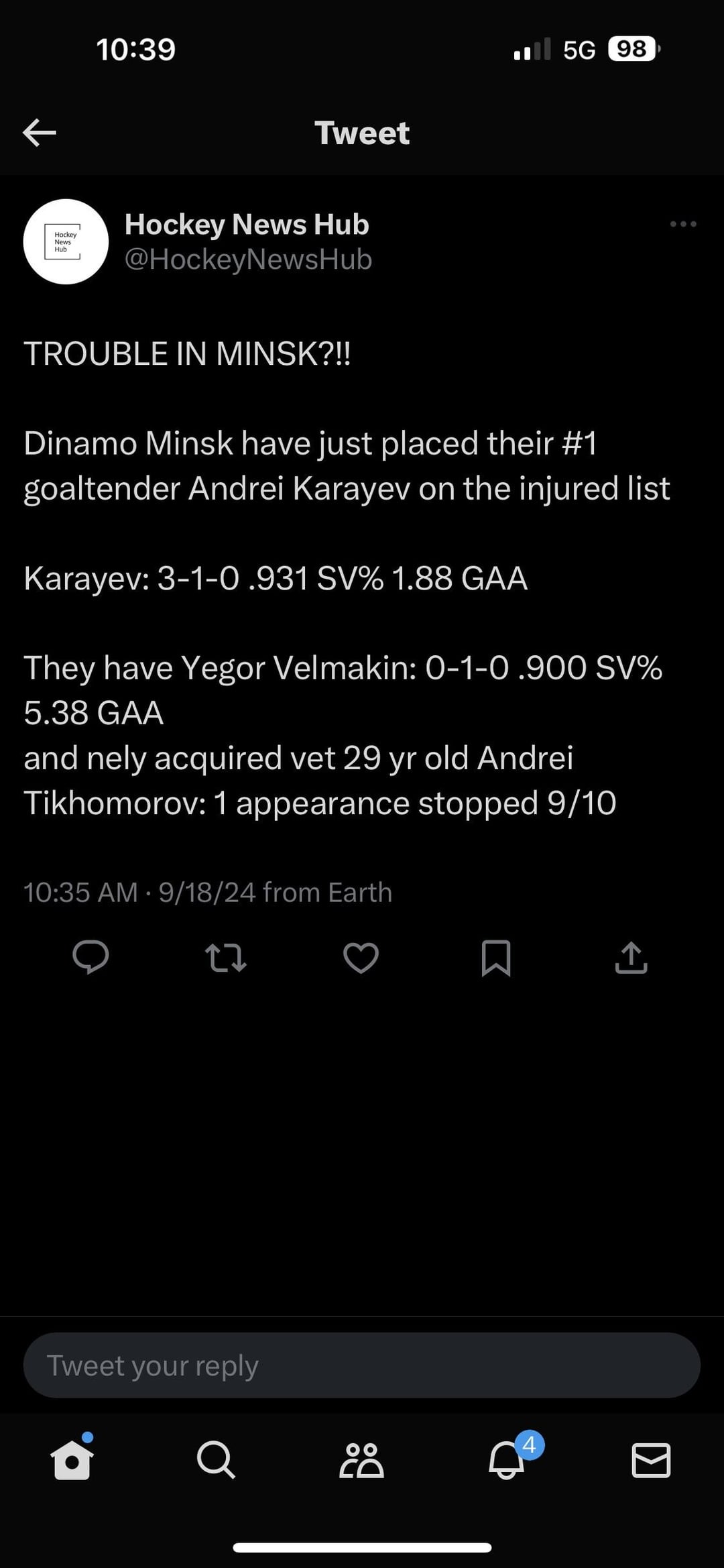Viewport: 724px width, 1568px height.
Task: Retweet this post
Action: pyautogui.click(x=226, y=958)
